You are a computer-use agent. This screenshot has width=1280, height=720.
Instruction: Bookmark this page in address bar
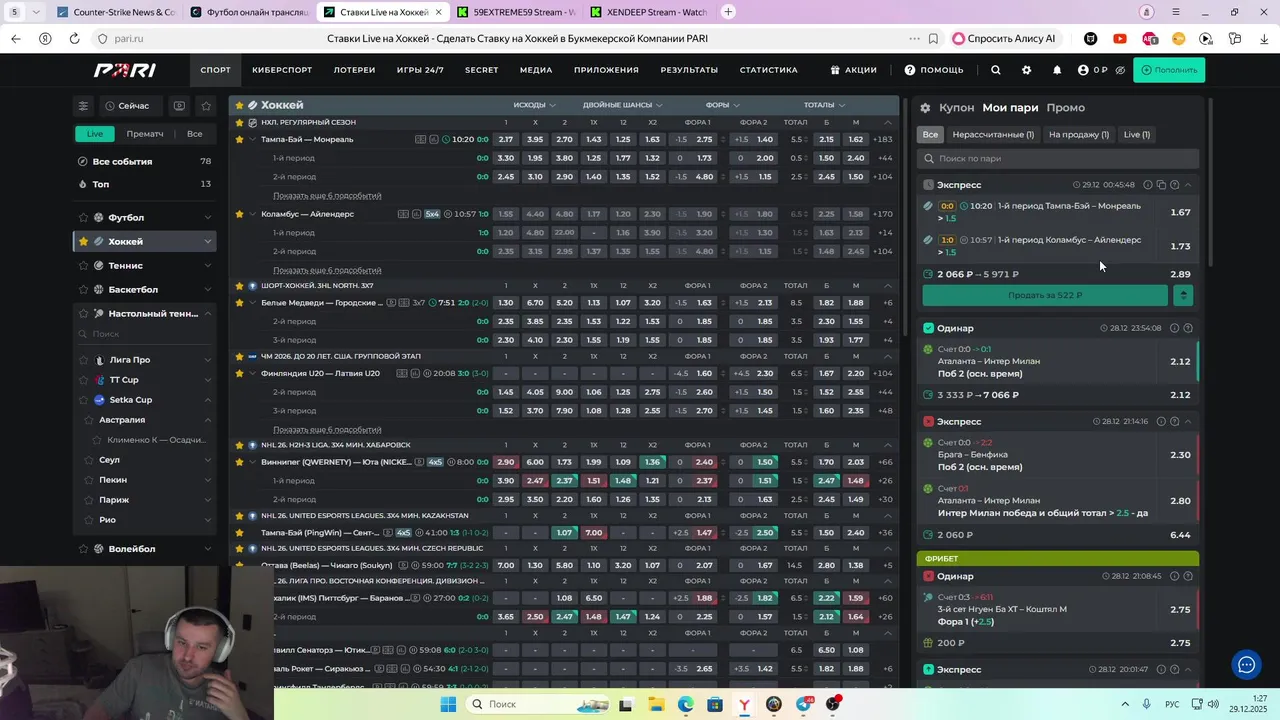(933, 39)
